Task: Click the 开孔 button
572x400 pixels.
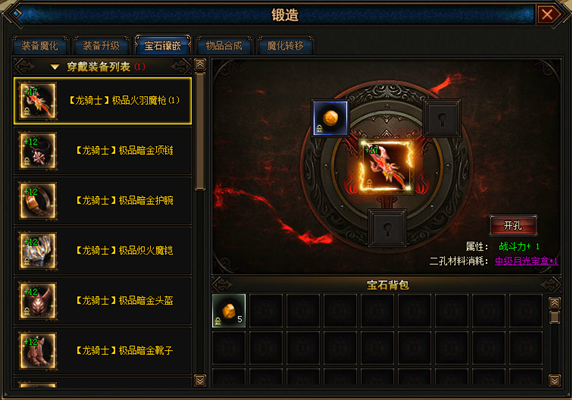Action: click(x=513, y=226)
